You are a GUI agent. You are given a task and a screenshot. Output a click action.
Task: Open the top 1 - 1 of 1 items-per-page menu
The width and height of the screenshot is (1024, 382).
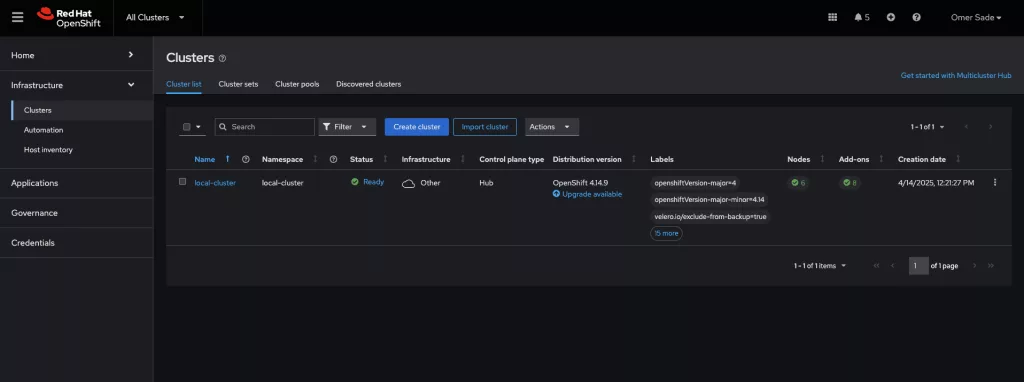coord(927,127)
